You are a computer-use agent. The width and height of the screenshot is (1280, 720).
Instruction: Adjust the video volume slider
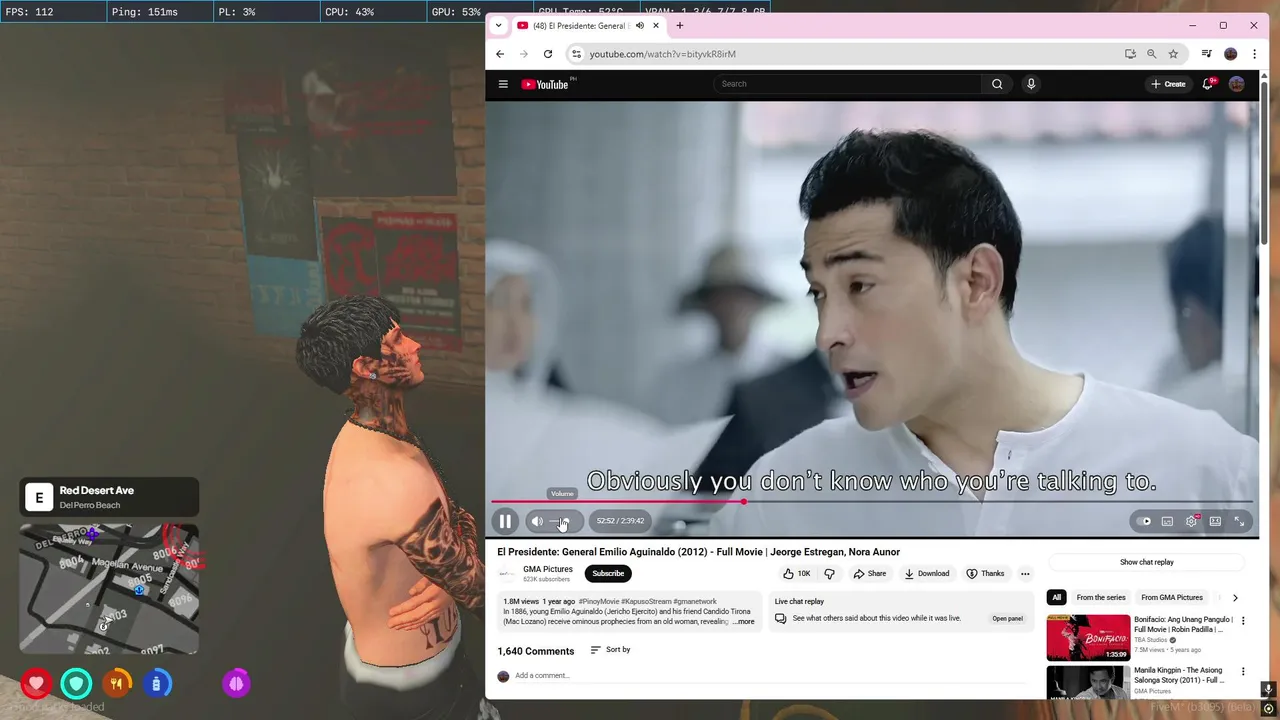[560, 521]
